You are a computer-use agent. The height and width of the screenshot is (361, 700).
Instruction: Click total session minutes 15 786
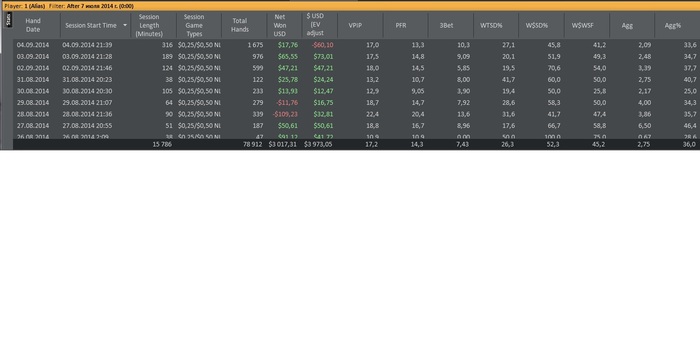click(162, 145)
